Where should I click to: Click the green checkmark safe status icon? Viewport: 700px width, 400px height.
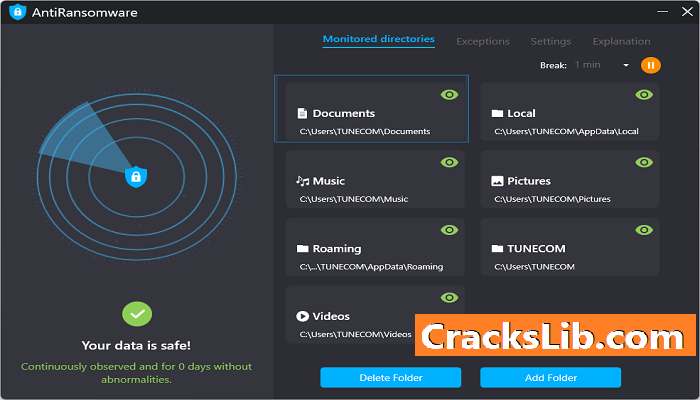tap(137, 314)
